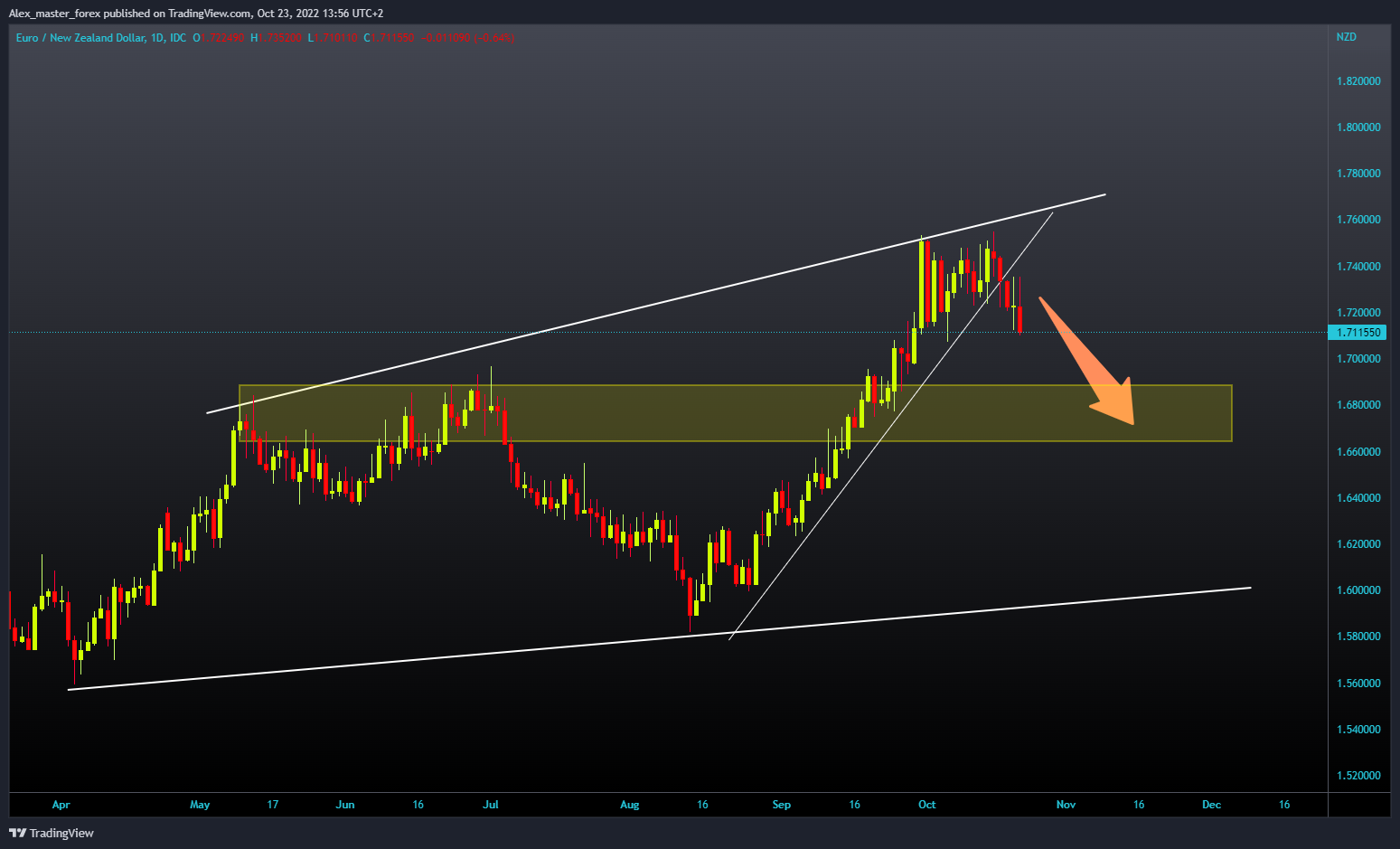Click the 1.520000 price label
Image resolution: width=1400 pixels, height=849 pixels.
[1358, 776]
